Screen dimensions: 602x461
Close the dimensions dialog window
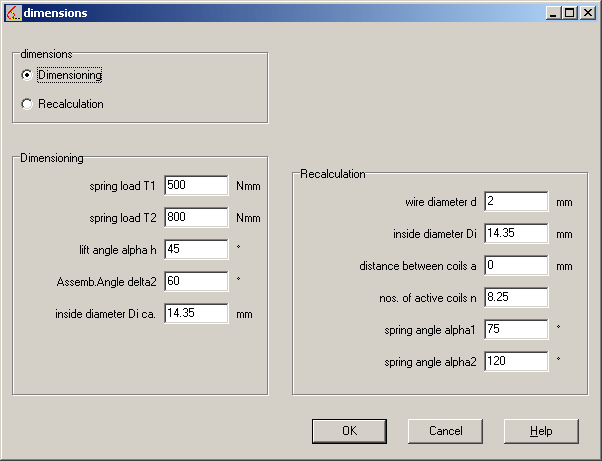[587, 13]
